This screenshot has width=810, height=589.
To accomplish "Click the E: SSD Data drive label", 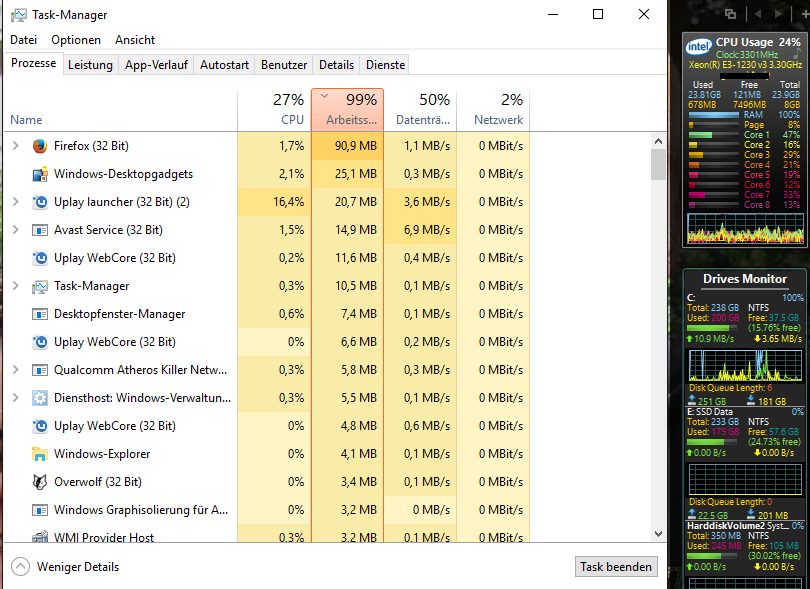I will click(x=710, y=412).
